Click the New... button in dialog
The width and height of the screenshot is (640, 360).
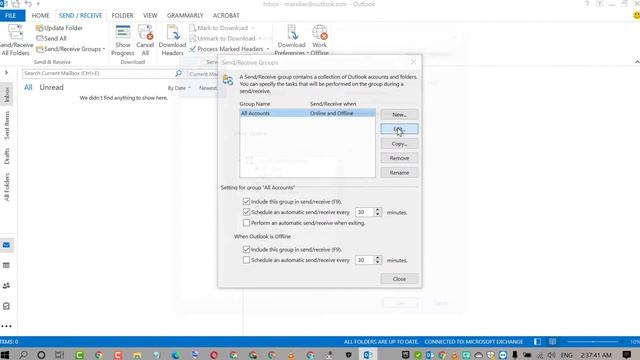[x=399, y=115]
